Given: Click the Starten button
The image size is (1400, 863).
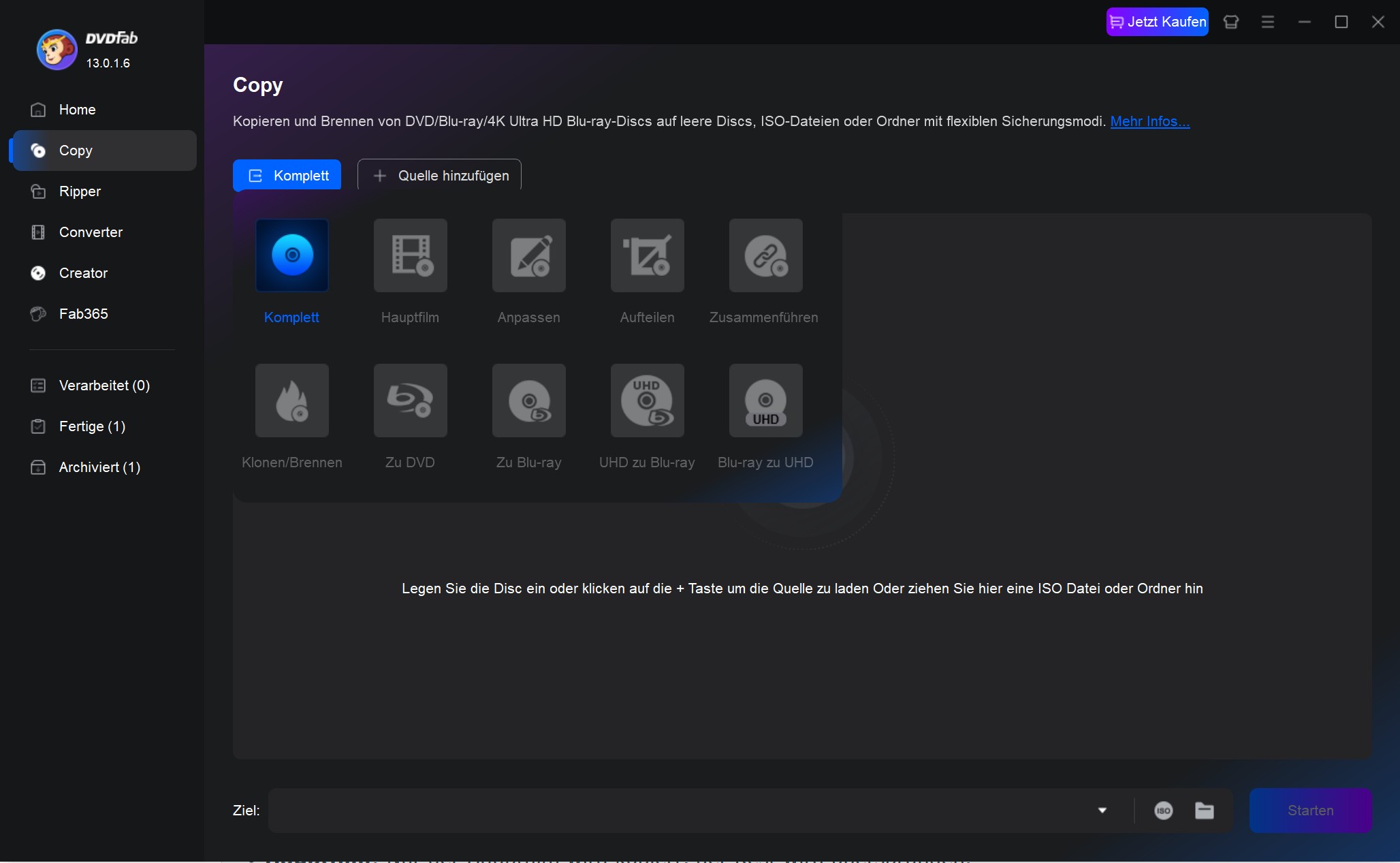Looking at the screenshot, I should [1311, 810].
